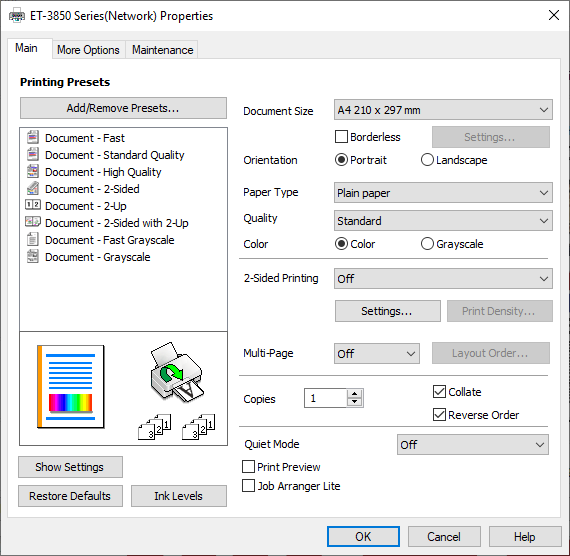Screen dimensions: 570x556
Task: Click the printer illustration in the preview pane
Action: coord(177,372)
